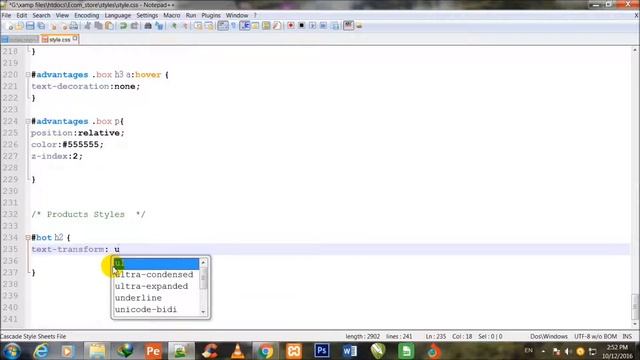Collapse the #bot h2 block at line 234
The height and width of the screenshot is (360, 640).
(x=28, y=237)
